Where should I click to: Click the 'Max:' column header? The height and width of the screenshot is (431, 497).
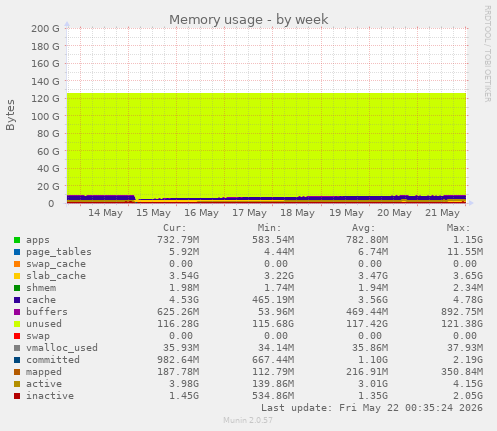[x=458, y=228]
